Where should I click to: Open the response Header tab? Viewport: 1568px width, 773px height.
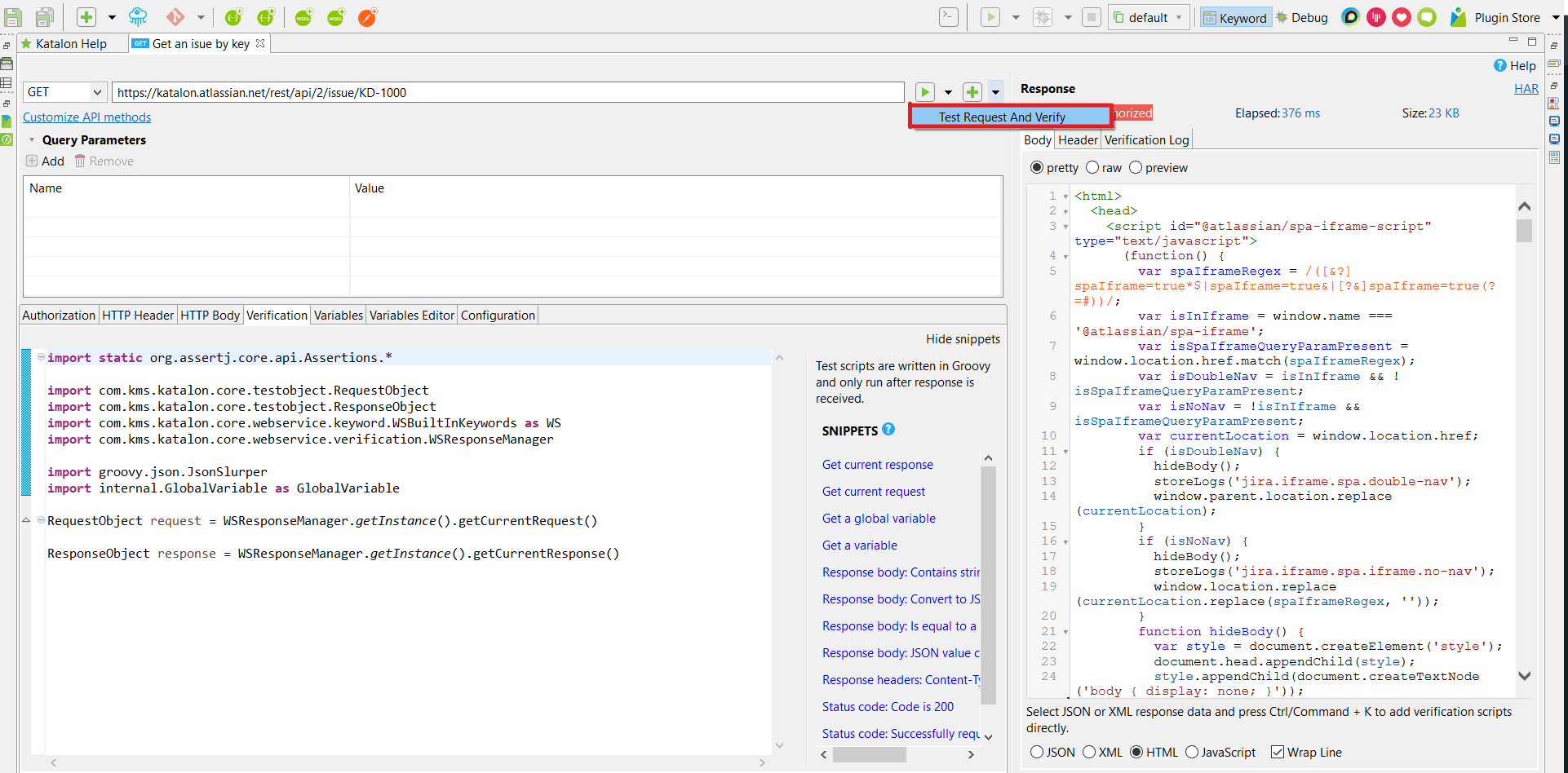tap(1078, 139)
